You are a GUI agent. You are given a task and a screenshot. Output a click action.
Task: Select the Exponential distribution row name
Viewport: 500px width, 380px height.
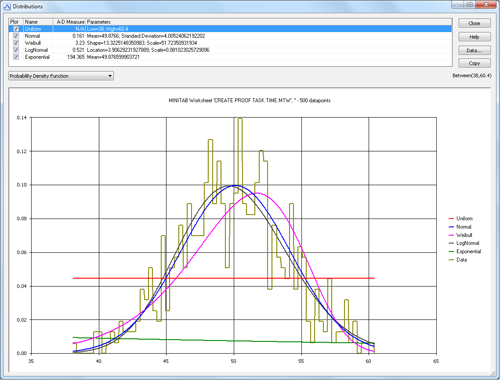click(37, 57)
